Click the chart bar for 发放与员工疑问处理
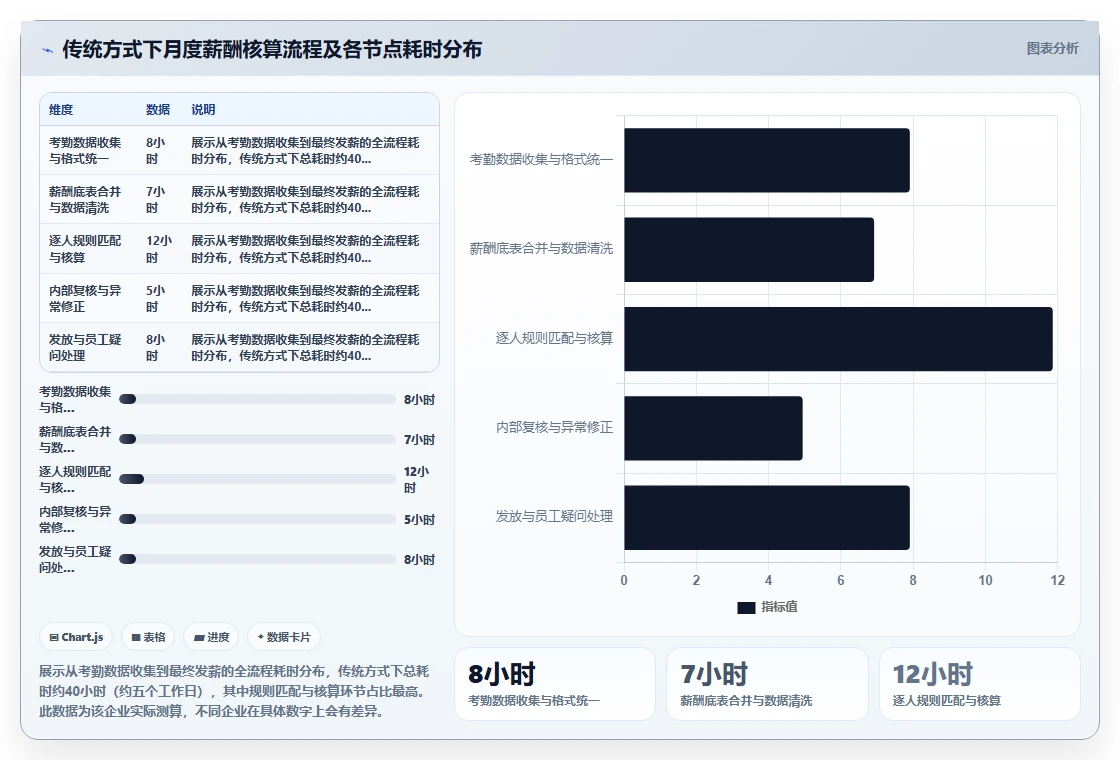Viewport: 1120px width, 760px height. pos(766,517)
